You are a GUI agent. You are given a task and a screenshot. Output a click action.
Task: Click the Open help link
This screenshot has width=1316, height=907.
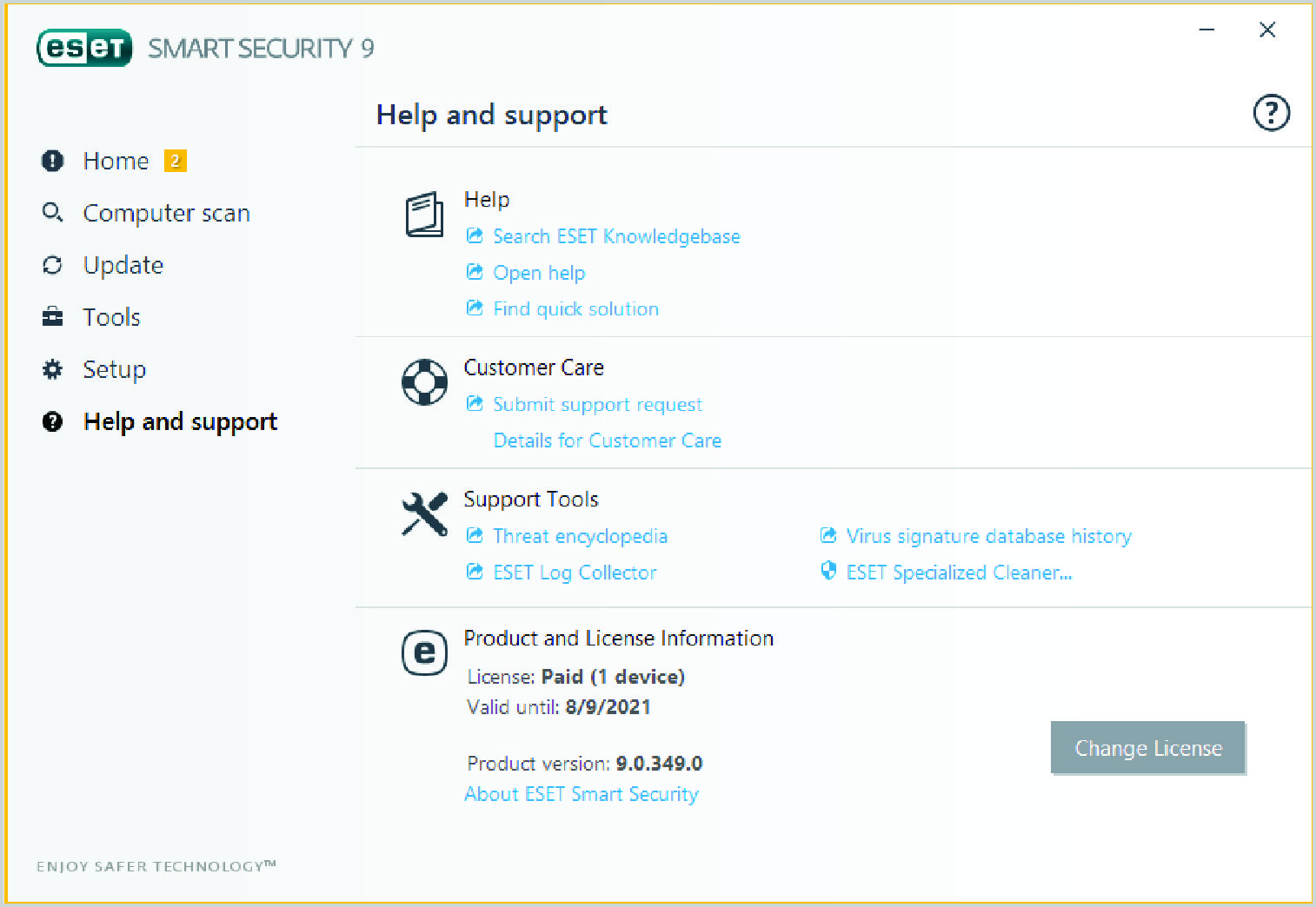coord(539,273)
